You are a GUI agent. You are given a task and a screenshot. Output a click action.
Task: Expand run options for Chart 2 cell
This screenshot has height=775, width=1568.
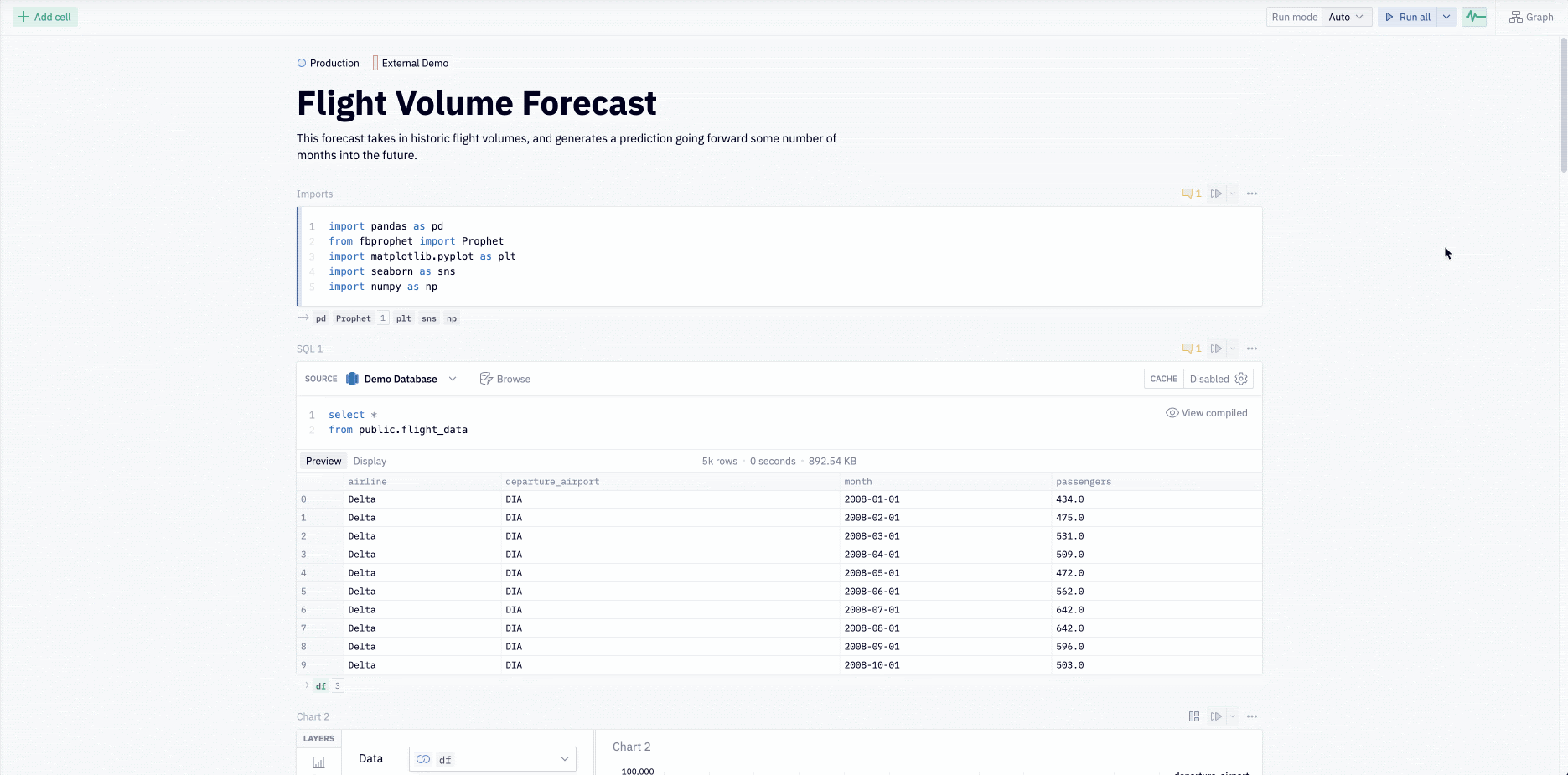click(x=1233, y=716)
